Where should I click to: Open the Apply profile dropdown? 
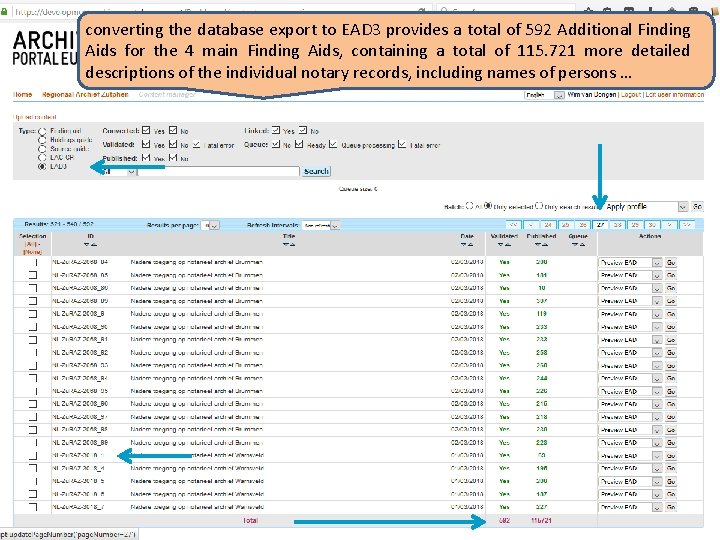[646, 207]
